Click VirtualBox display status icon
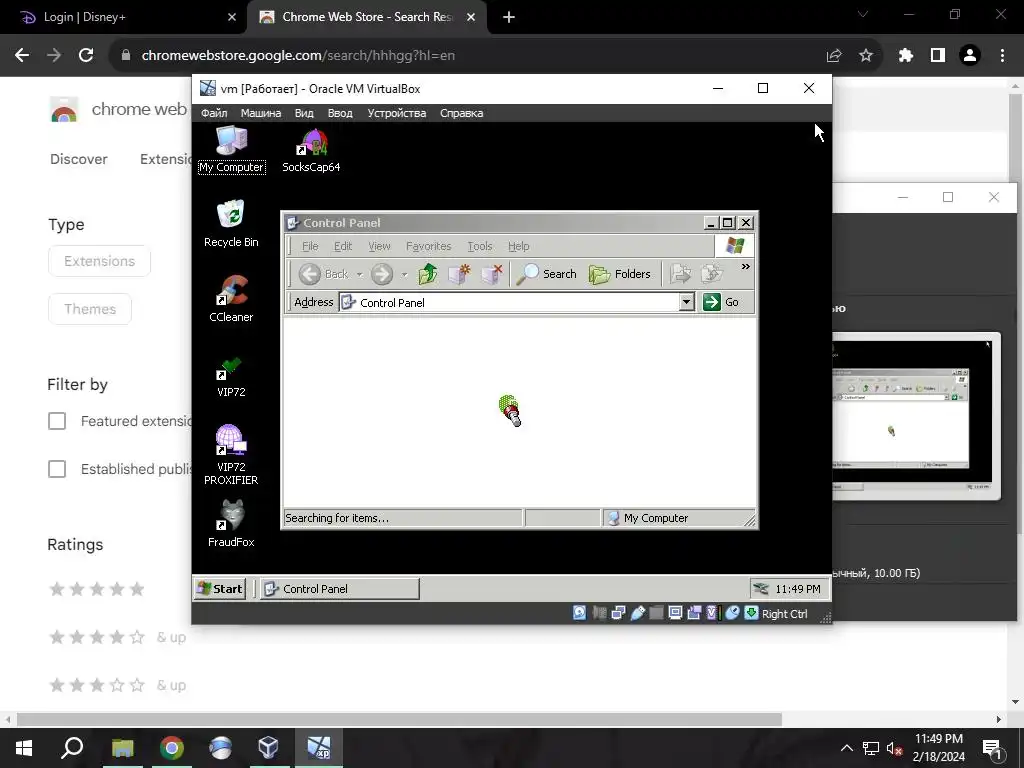Screen dimensions: 1024x768 pos(676,613)
